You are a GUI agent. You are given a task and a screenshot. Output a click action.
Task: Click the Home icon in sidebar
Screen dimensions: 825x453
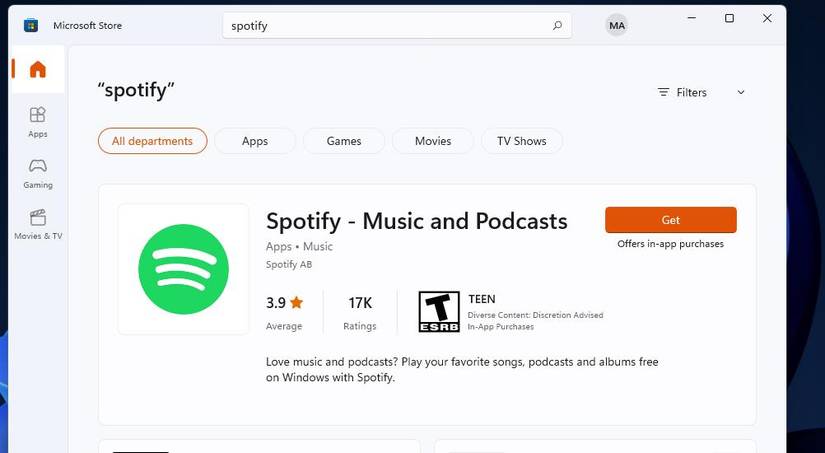(x=37, y=69)
